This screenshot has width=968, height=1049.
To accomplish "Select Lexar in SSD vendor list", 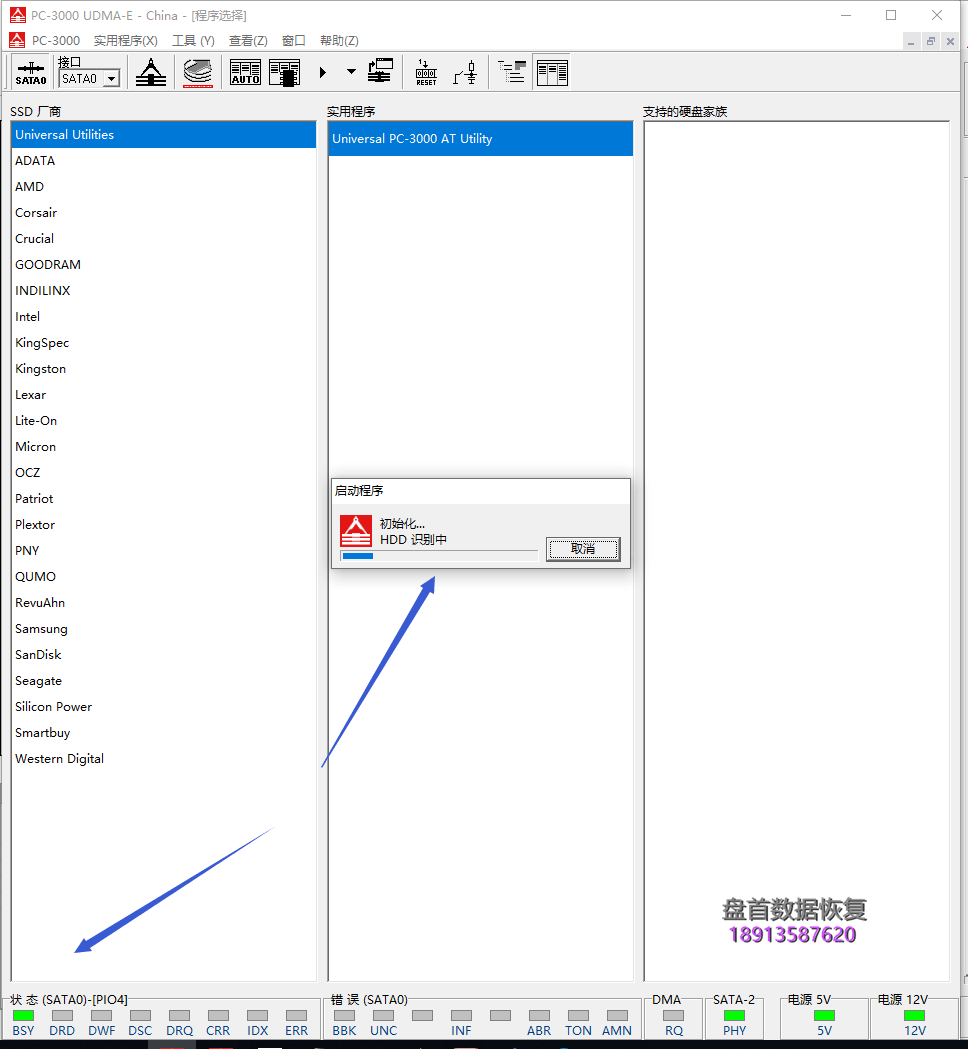I will tap(163, 395).
